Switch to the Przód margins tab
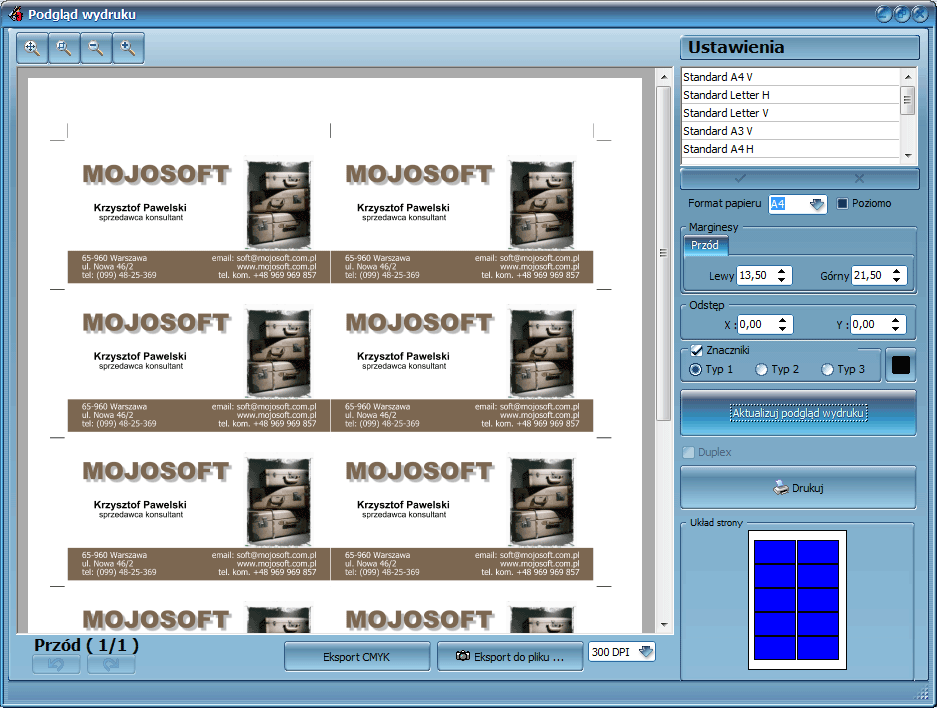This screenshot has height=708, width=937. point(705,245)
